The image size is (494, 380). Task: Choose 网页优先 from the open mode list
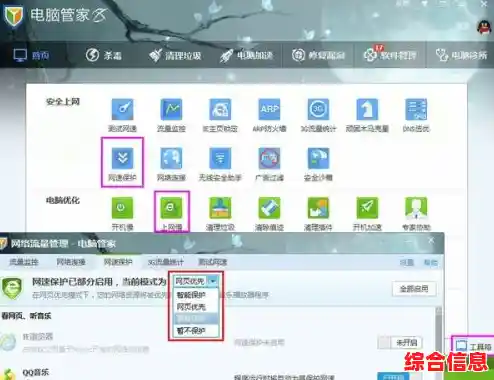191,307
